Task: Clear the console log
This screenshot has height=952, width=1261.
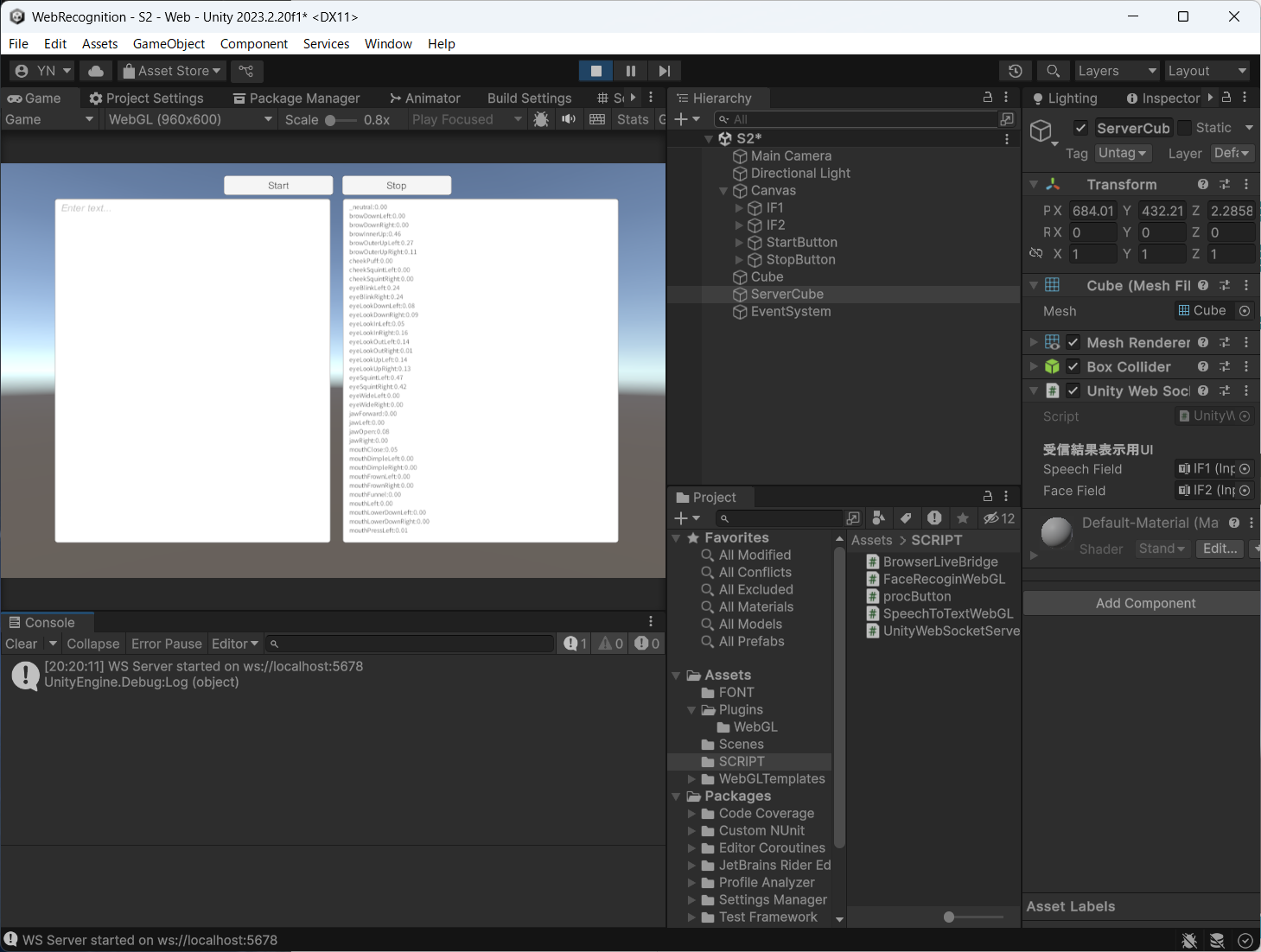Action: [x=22, y=644]
